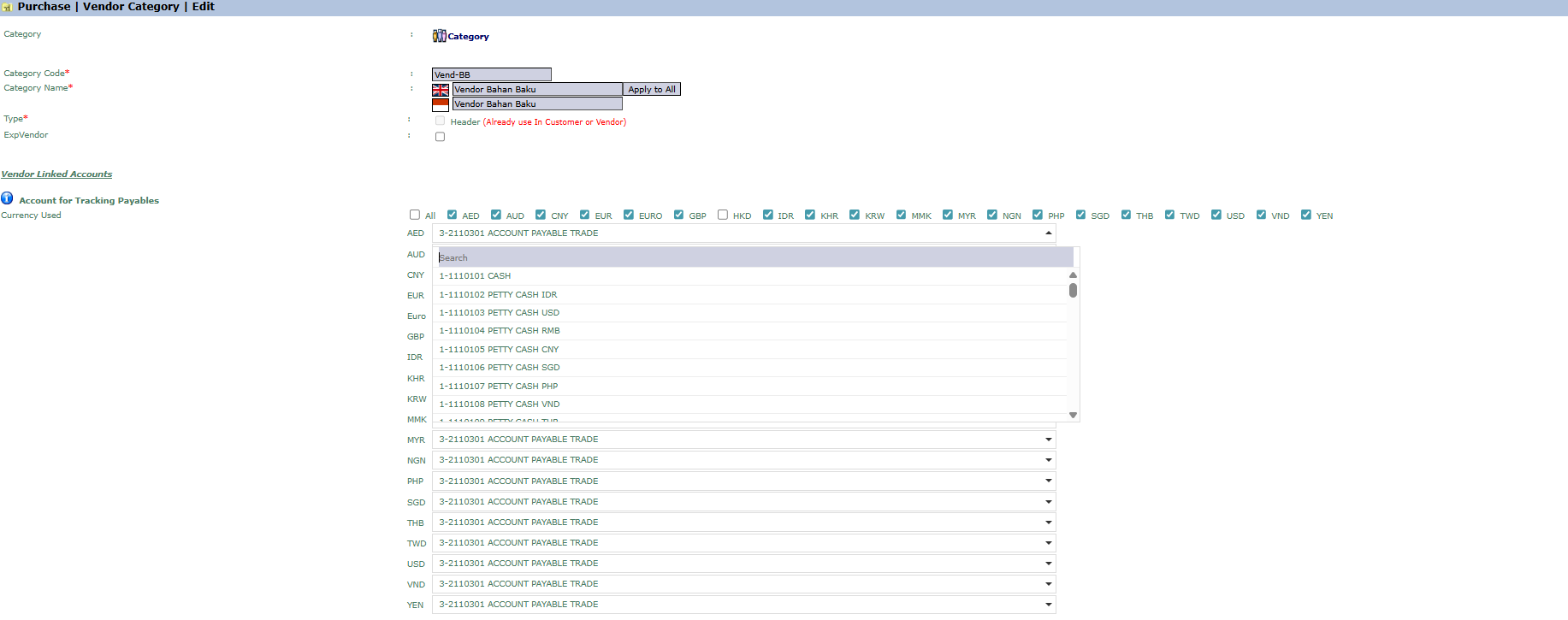Click the dropdown list scroll up arrow
1568x620 pixels.
tap(1073, 275)
